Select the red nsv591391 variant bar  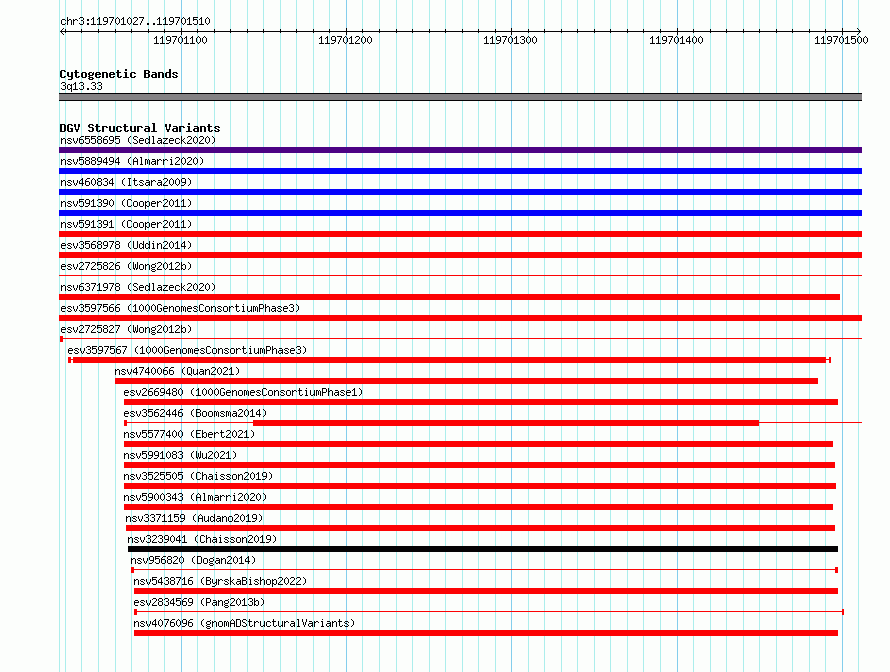click(460, 234)
